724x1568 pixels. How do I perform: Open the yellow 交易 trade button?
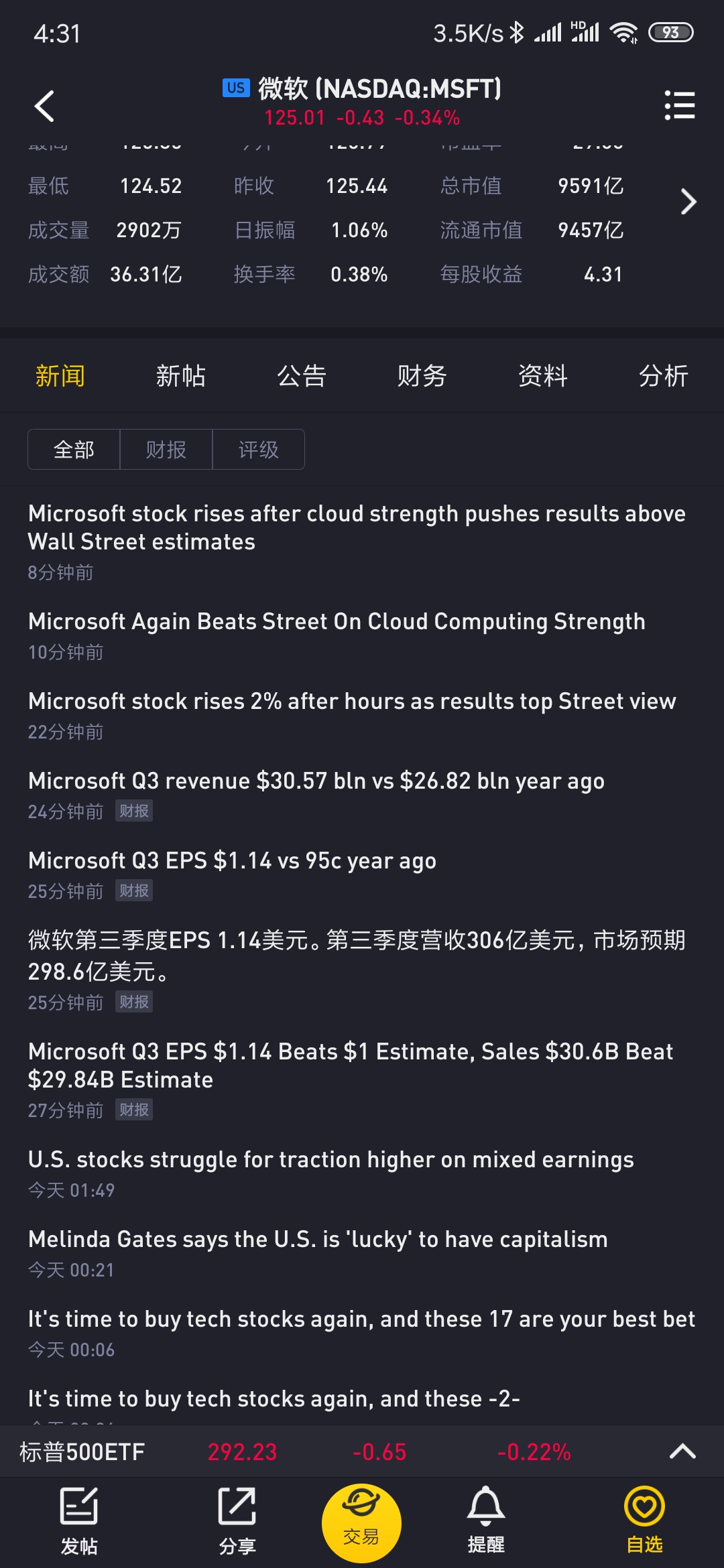361,1523
